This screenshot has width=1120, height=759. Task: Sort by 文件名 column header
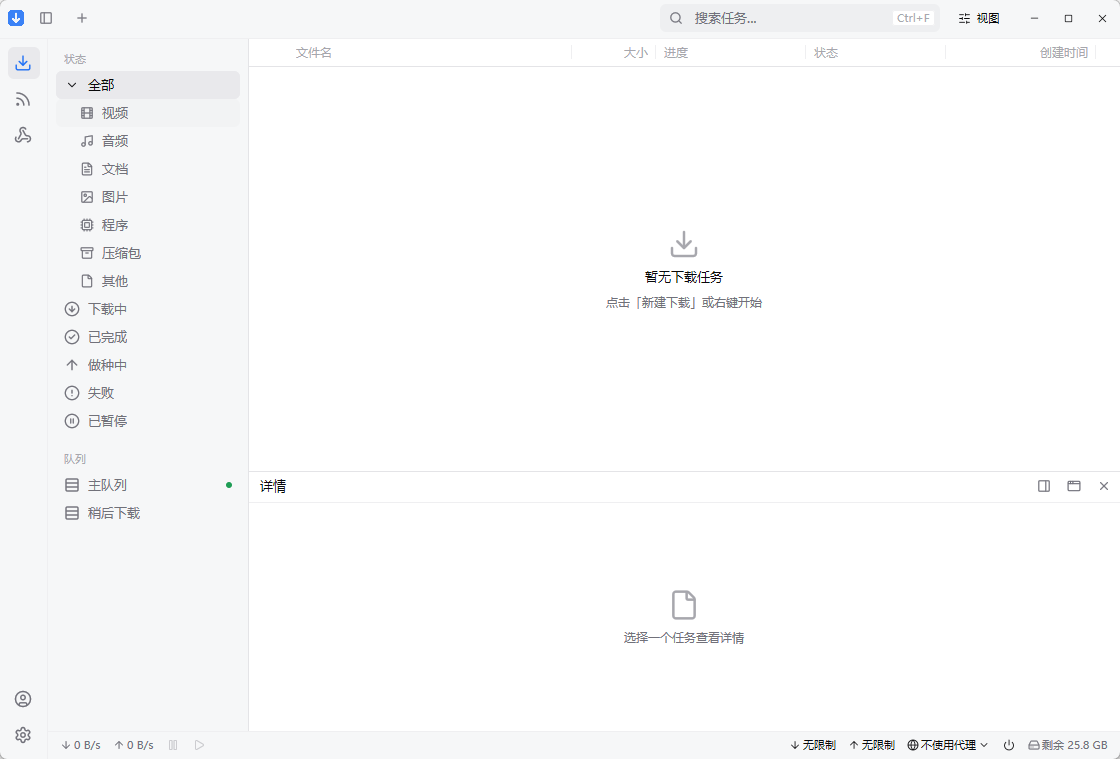[x=314, y=53]
